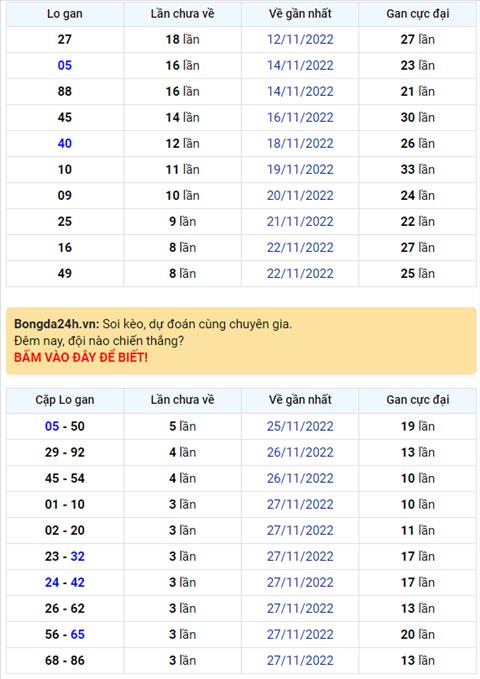
Task: Open the date in row 24 - 42
Action: tap(300, 582)
